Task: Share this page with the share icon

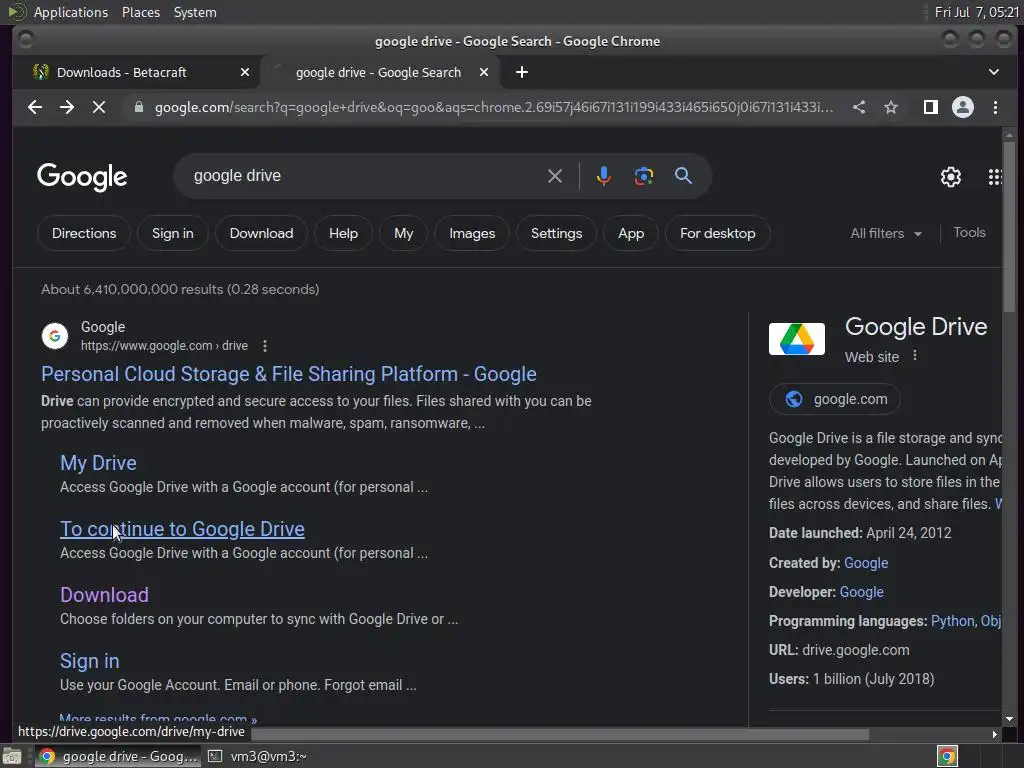Action: (x=859, y=107)
